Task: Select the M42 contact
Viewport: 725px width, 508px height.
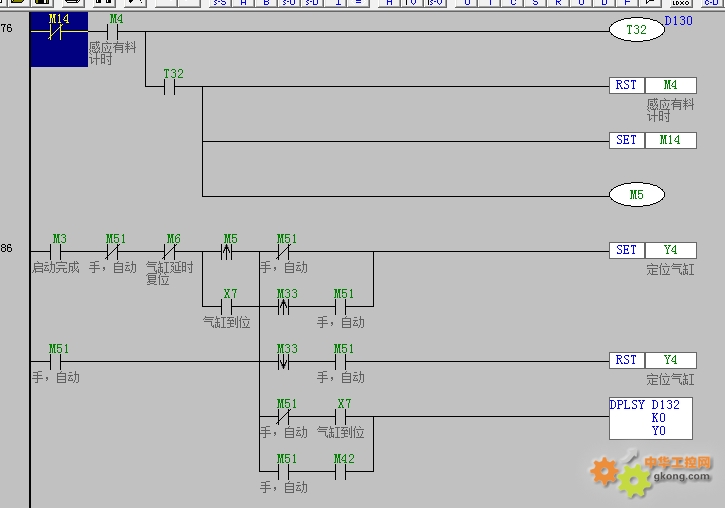Action: pyautogui.click(x=341, y=471)
